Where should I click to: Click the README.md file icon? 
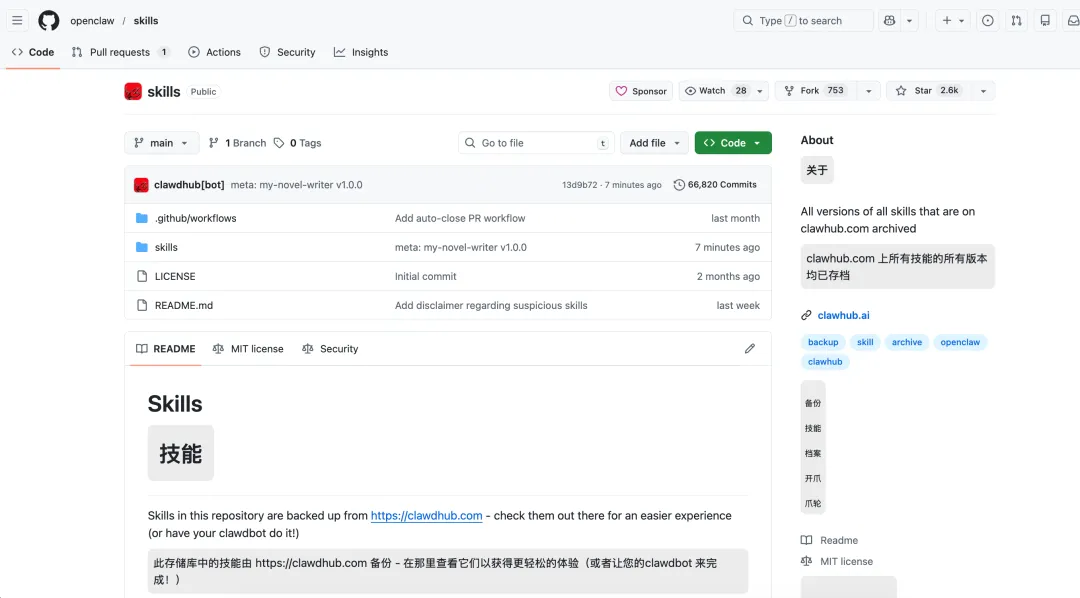click(x=142, y=305)
